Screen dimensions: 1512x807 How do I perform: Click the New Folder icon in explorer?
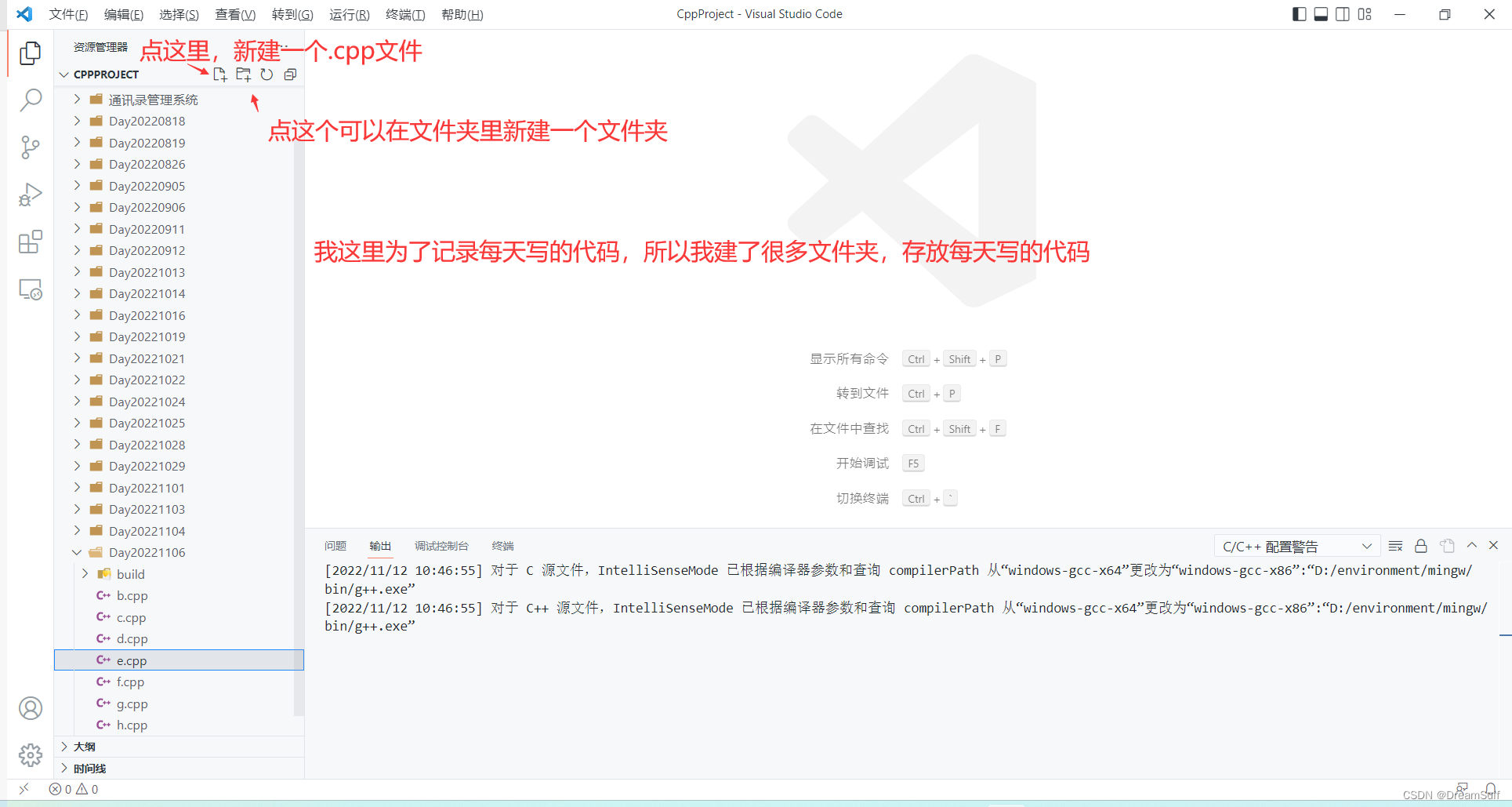tap(244, 75)
